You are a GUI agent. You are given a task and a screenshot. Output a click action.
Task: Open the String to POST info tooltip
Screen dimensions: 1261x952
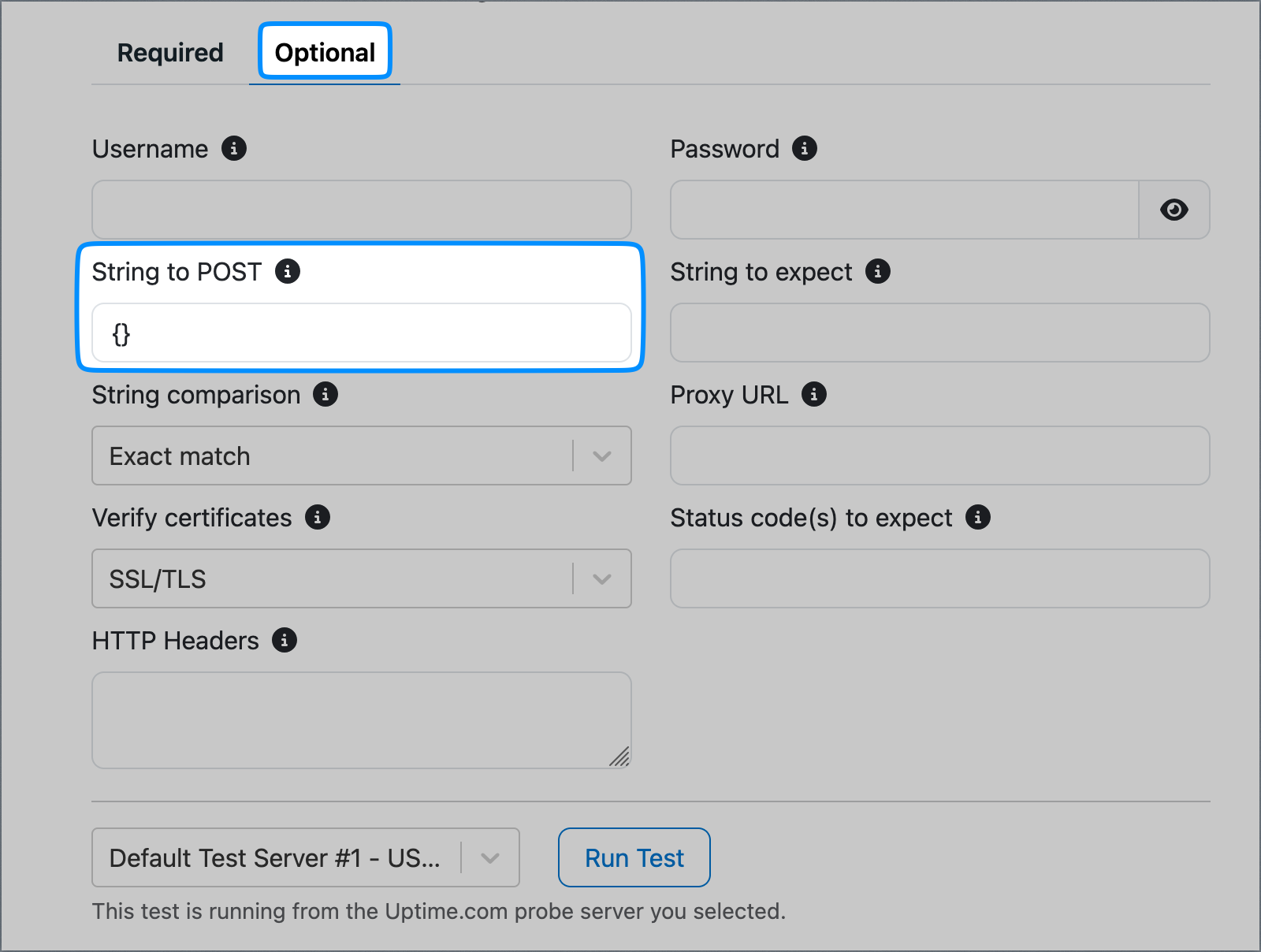tap(288, 271)
